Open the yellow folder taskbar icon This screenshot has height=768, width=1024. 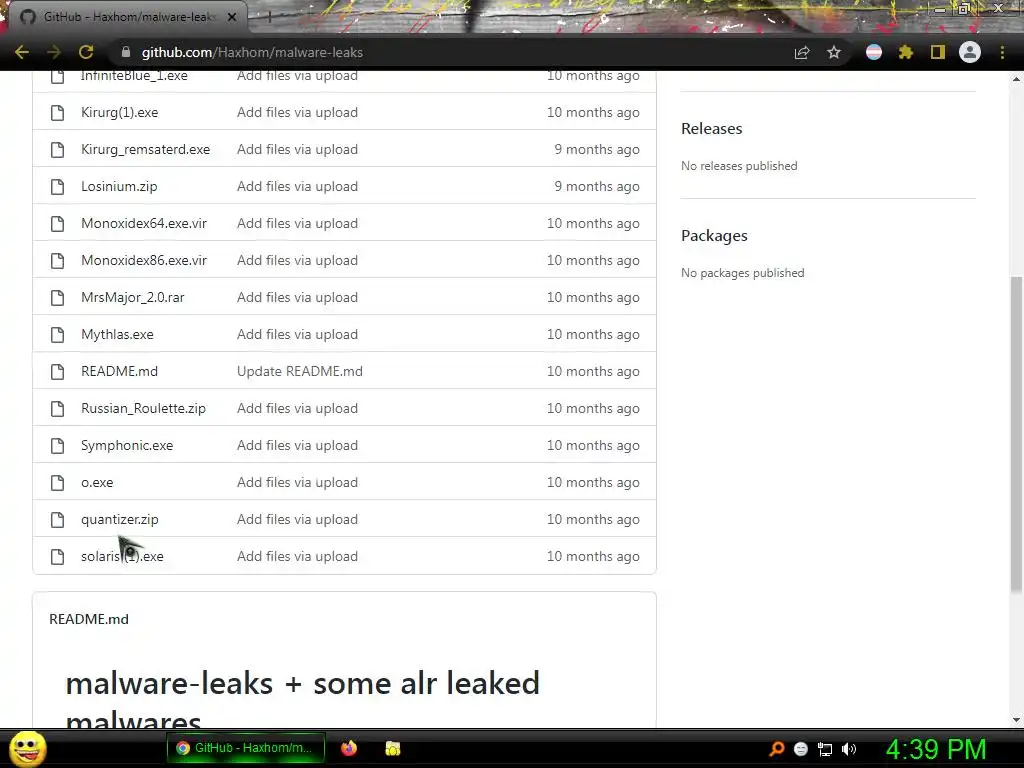tap(392, 748)
